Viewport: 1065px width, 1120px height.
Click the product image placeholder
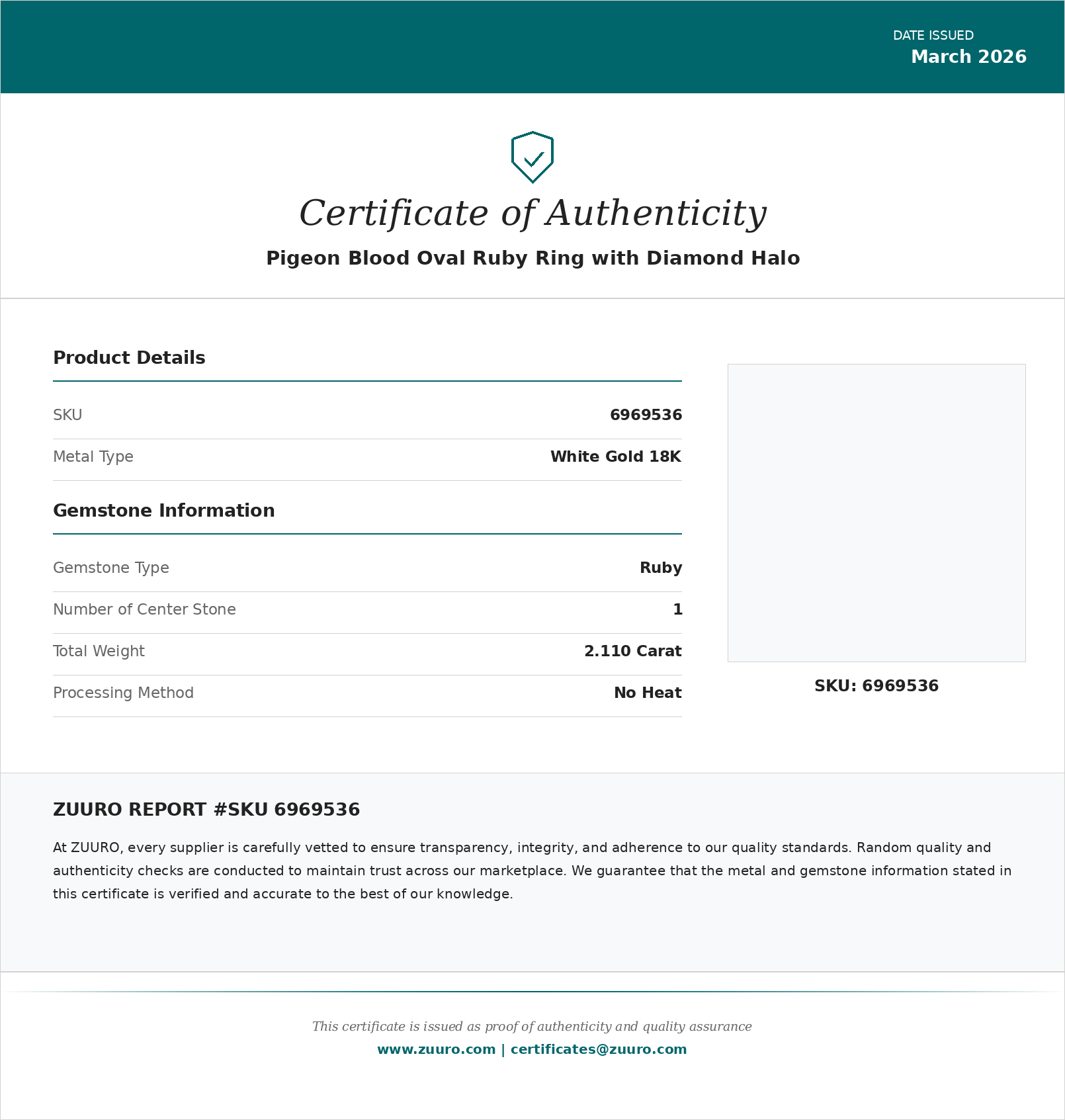876,513
